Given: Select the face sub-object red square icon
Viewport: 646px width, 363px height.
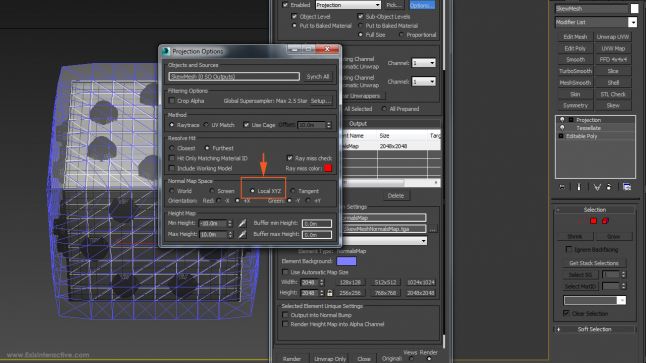Looking at the screenshot, I should click(x=593, y=221).
